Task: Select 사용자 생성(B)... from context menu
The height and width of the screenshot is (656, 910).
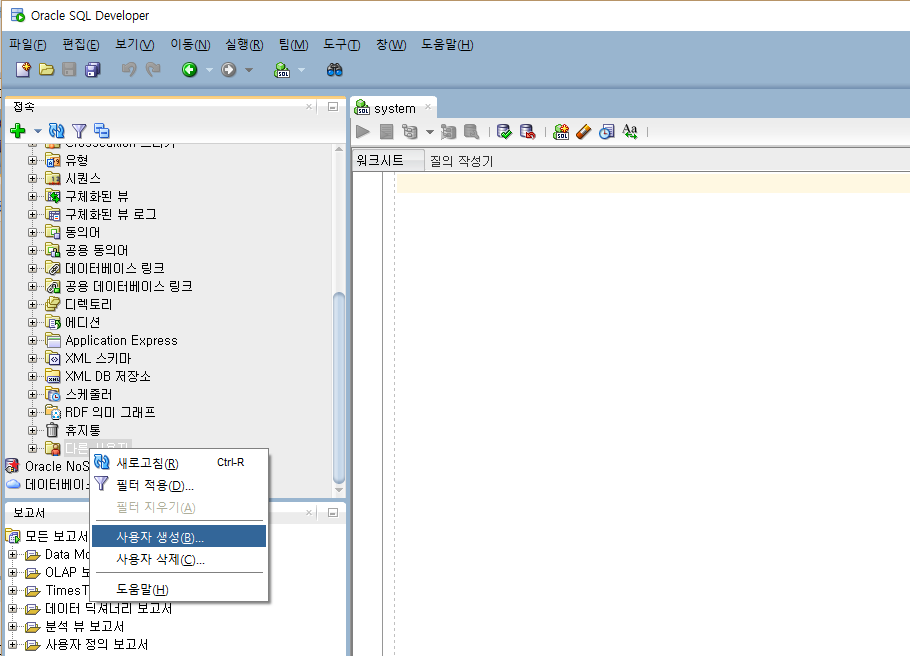Action: pos(179,536)
